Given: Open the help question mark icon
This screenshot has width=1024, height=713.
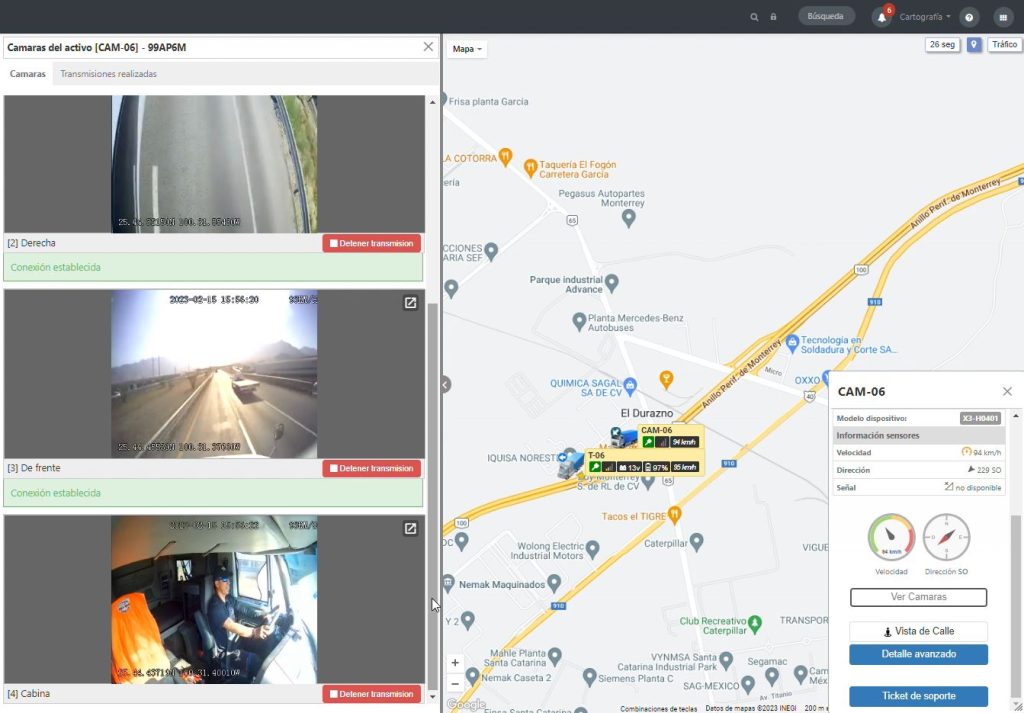Looking at the screenshot, I should coord(968,17).
